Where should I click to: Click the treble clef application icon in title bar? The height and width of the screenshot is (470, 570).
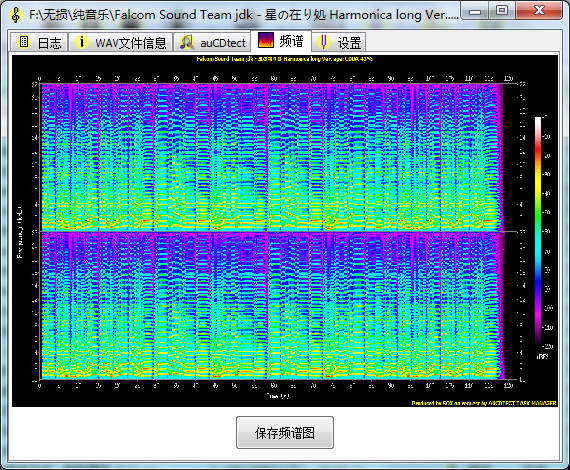(16, 15)
